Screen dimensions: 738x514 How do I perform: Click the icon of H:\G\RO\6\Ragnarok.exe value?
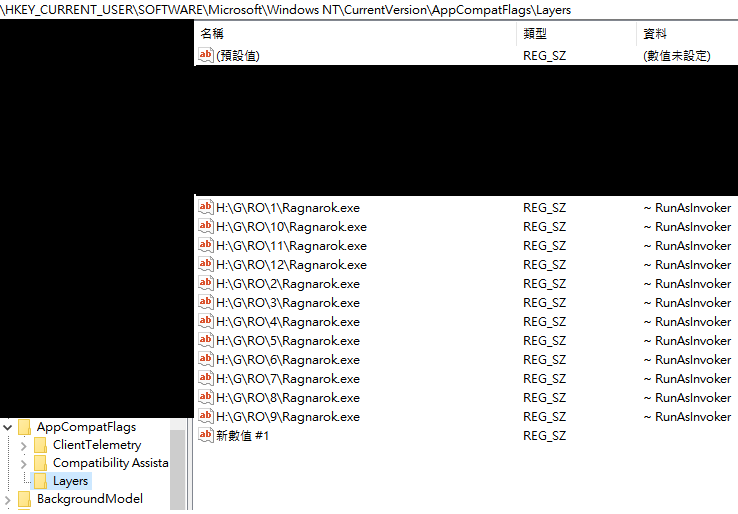(x=206, y=359)
